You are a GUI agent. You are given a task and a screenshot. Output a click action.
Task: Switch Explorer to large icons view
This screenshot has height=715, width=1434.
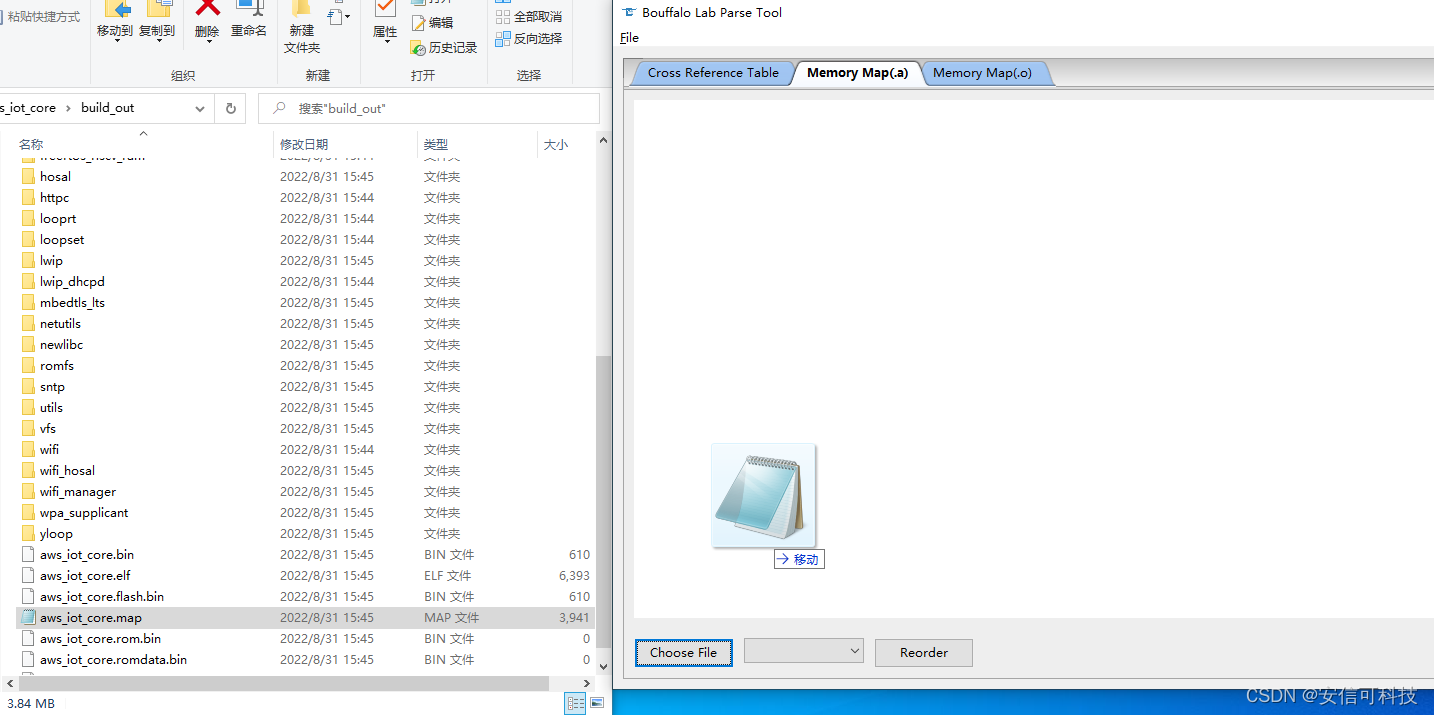(x=596, y=704)
